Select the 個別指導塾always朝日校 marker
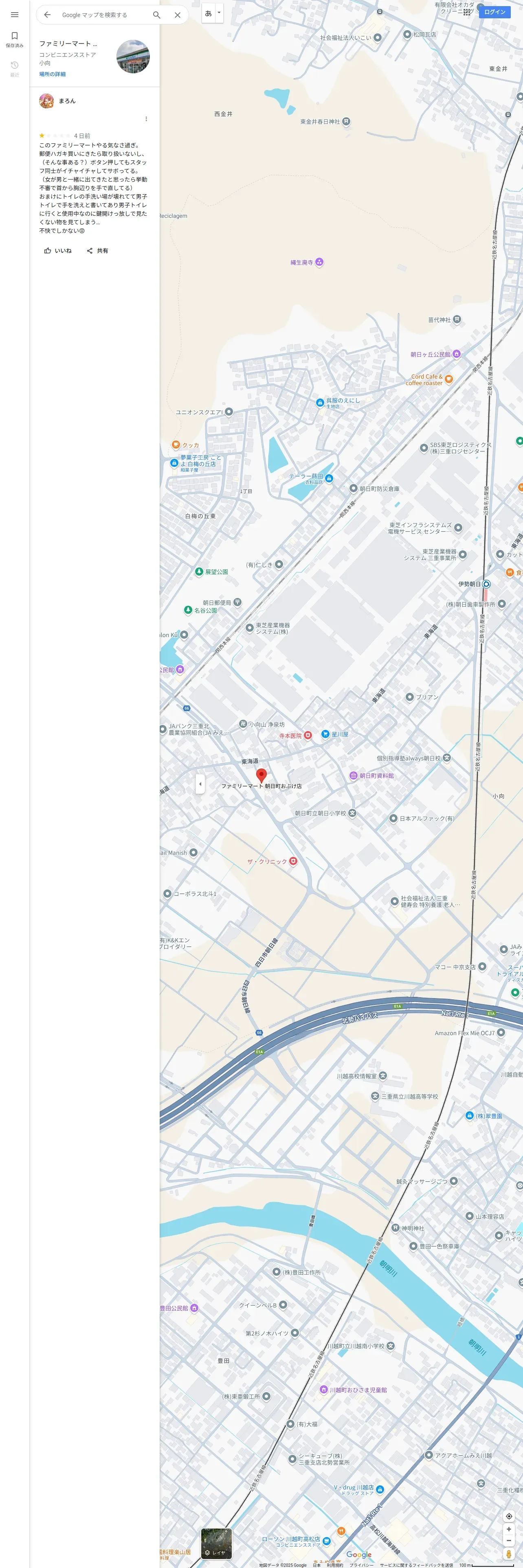Image resolution: width=523 pixels, height=1568 pixels. (x=447, y=758)
